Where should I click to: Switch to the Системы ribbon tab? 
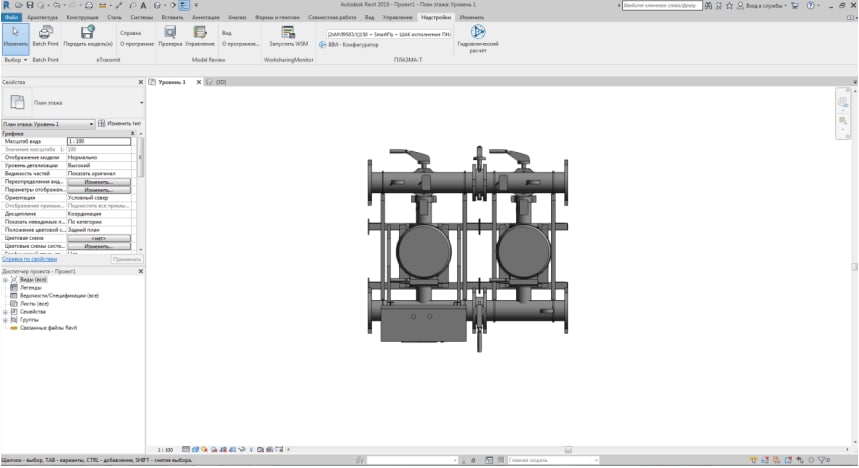tap(141, 18)
